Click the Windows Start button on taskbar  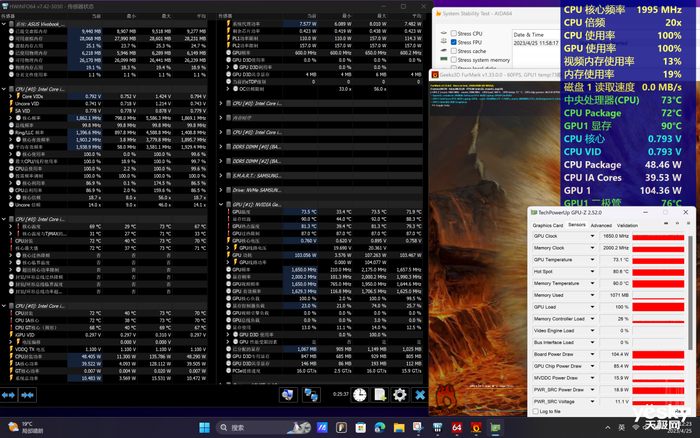pyautogui.click(x=204, y=428)
